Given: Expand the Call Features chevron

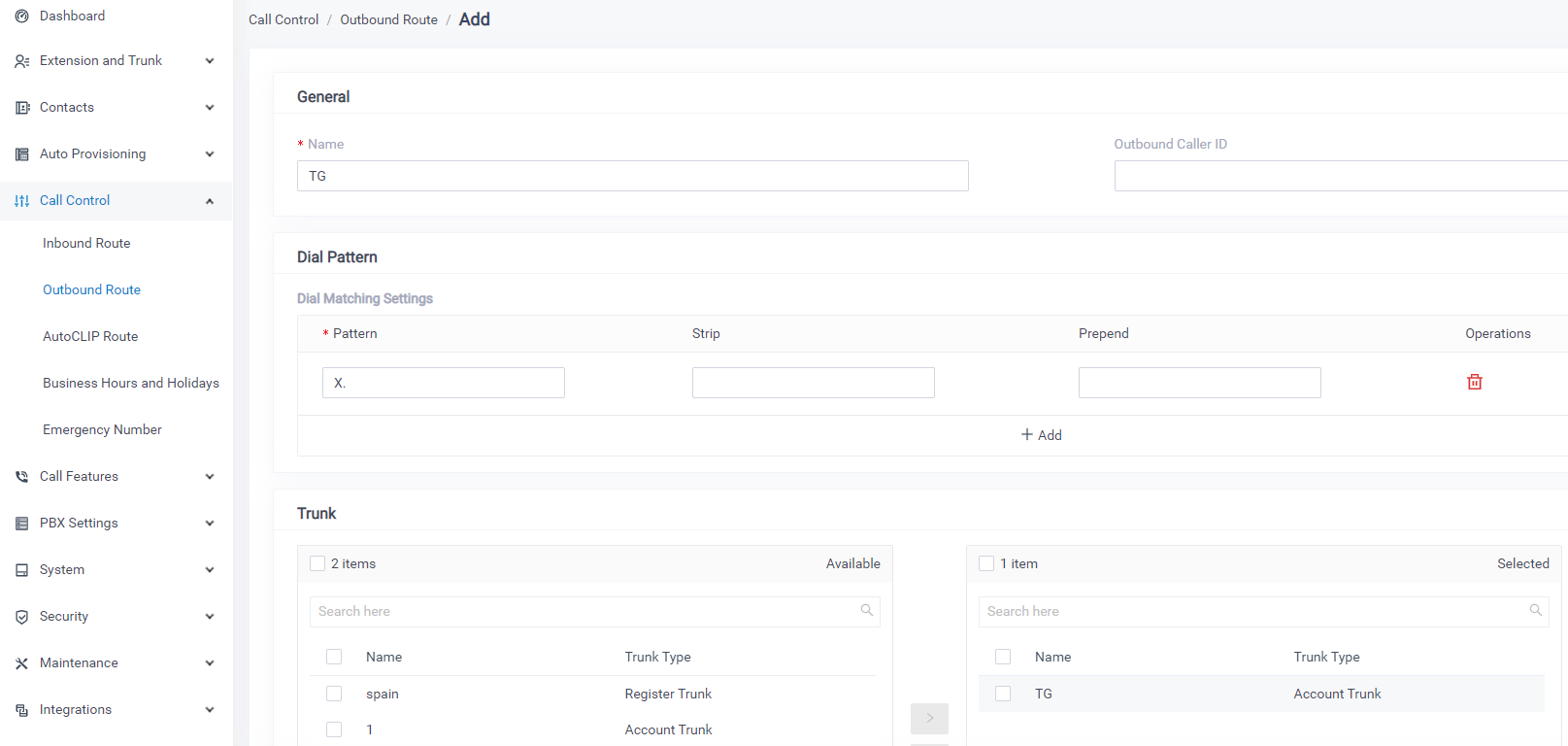Looking at the screenshot, I should [x=210, y=477].
